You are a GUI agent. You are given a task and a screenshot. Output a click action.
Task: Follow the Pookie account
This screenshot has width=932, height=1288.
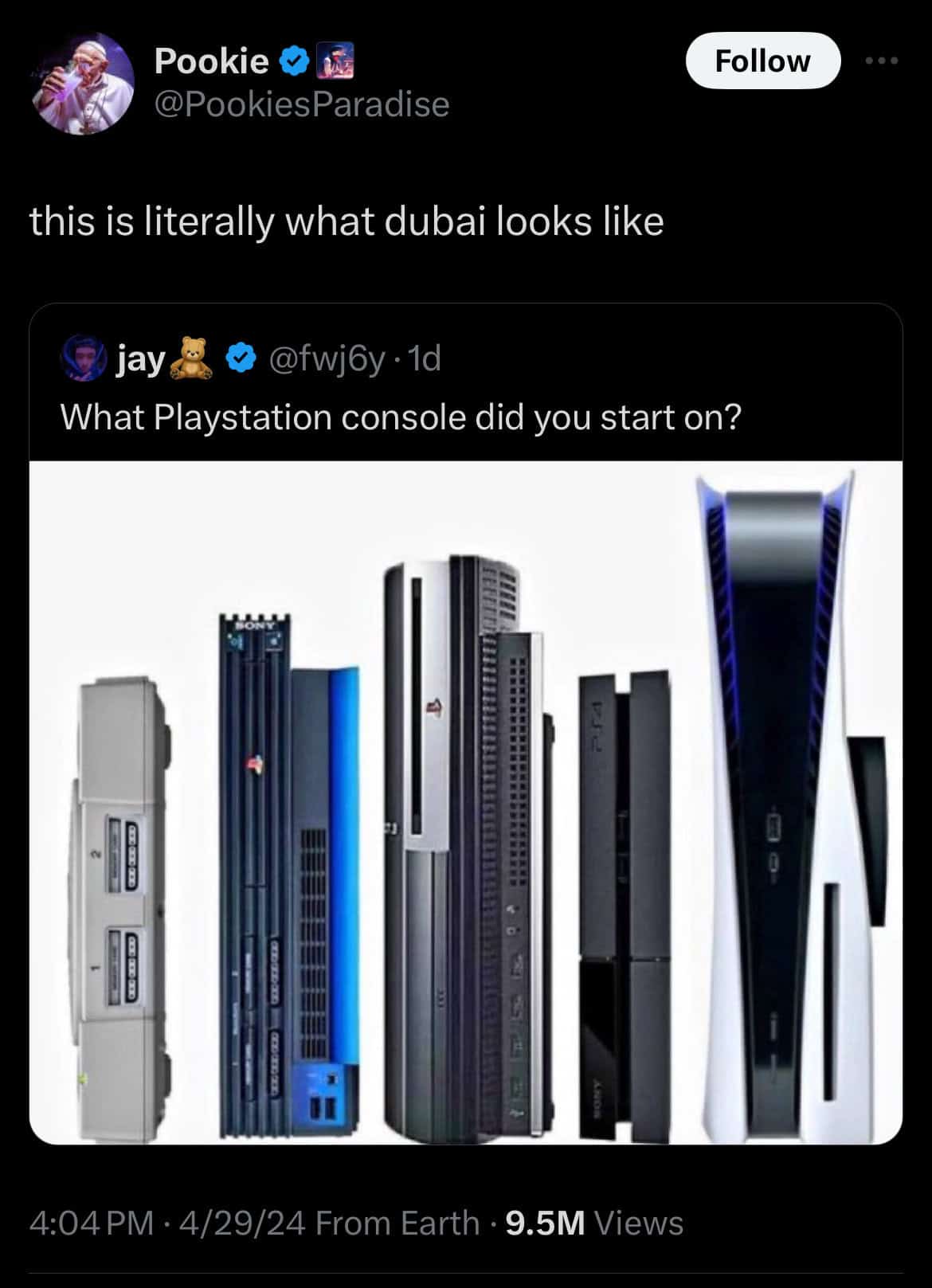[x=762, y=61]
